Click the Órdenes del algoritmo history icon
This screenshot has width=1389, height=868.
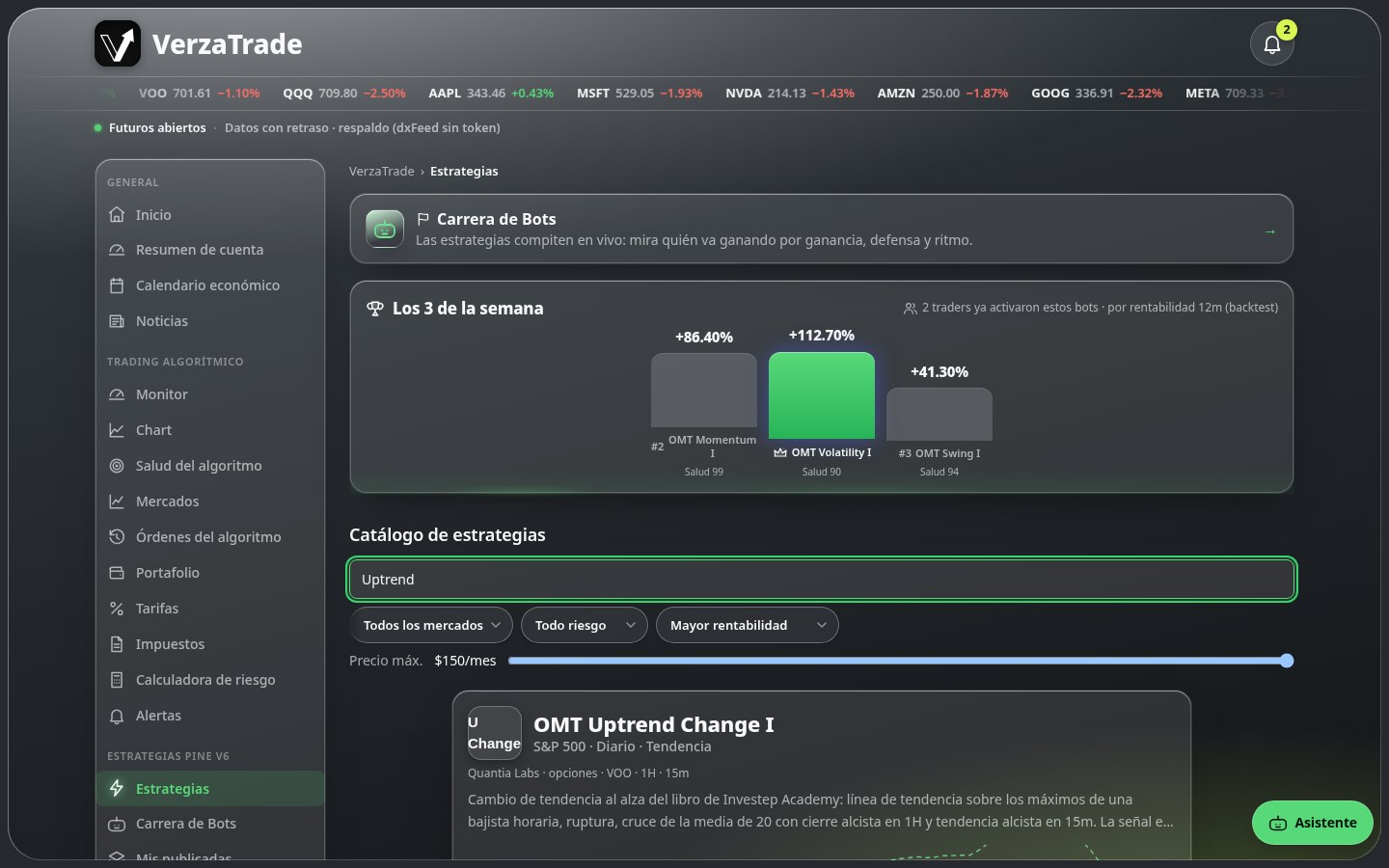click(x=117, y=537)
